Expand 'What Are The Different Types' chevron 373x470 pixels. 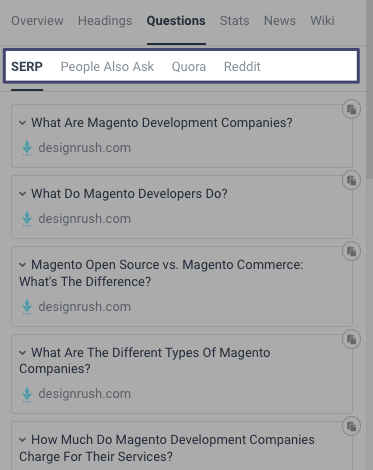coord(23,353)
